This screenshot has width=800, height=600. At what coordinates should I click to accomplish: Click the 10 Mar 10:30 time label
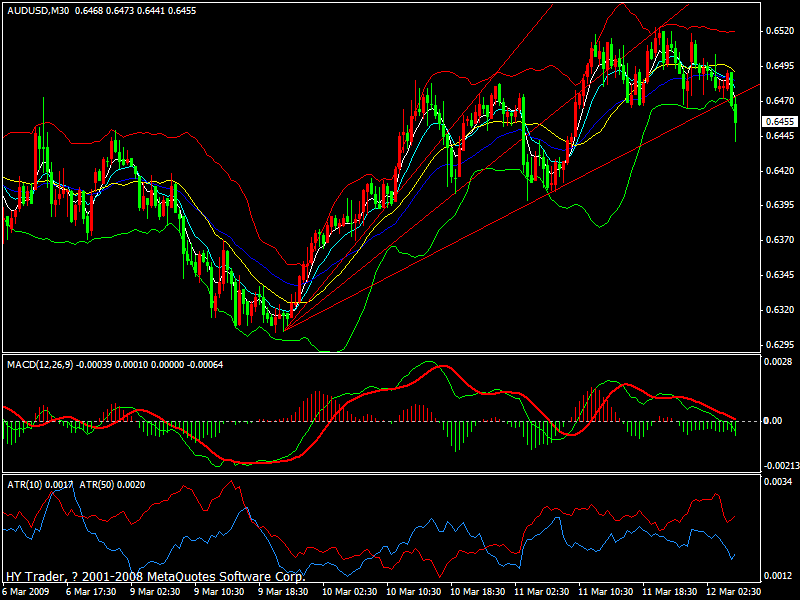click(x=413, y=592)
